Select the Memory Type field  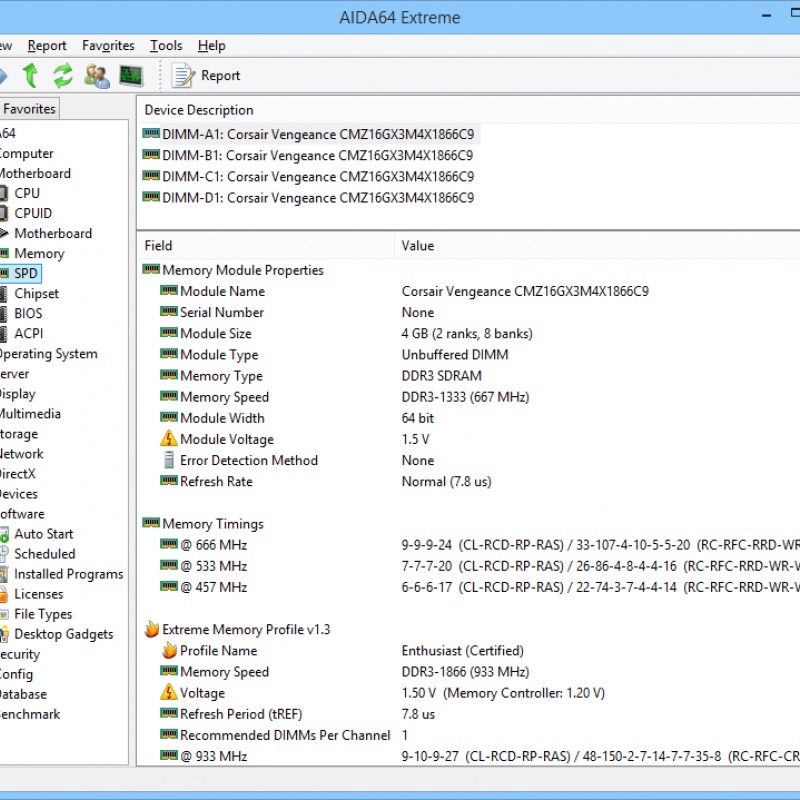[x=221, y=376]
